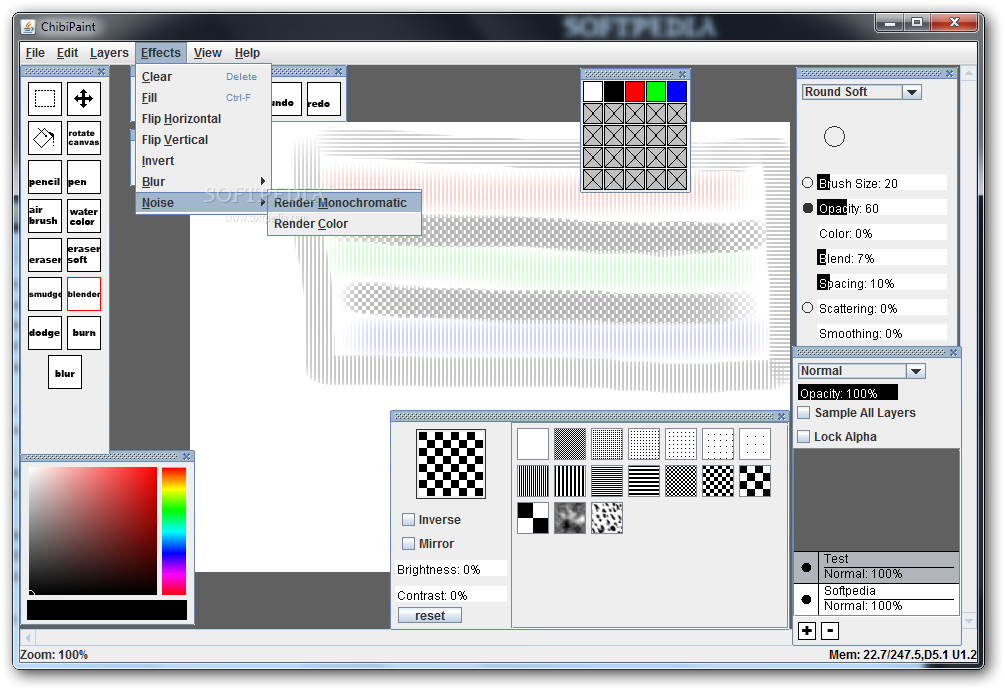The image size is (1005, 690).
Task: Open the Noise submenu entry
Action: click(204, 202)
